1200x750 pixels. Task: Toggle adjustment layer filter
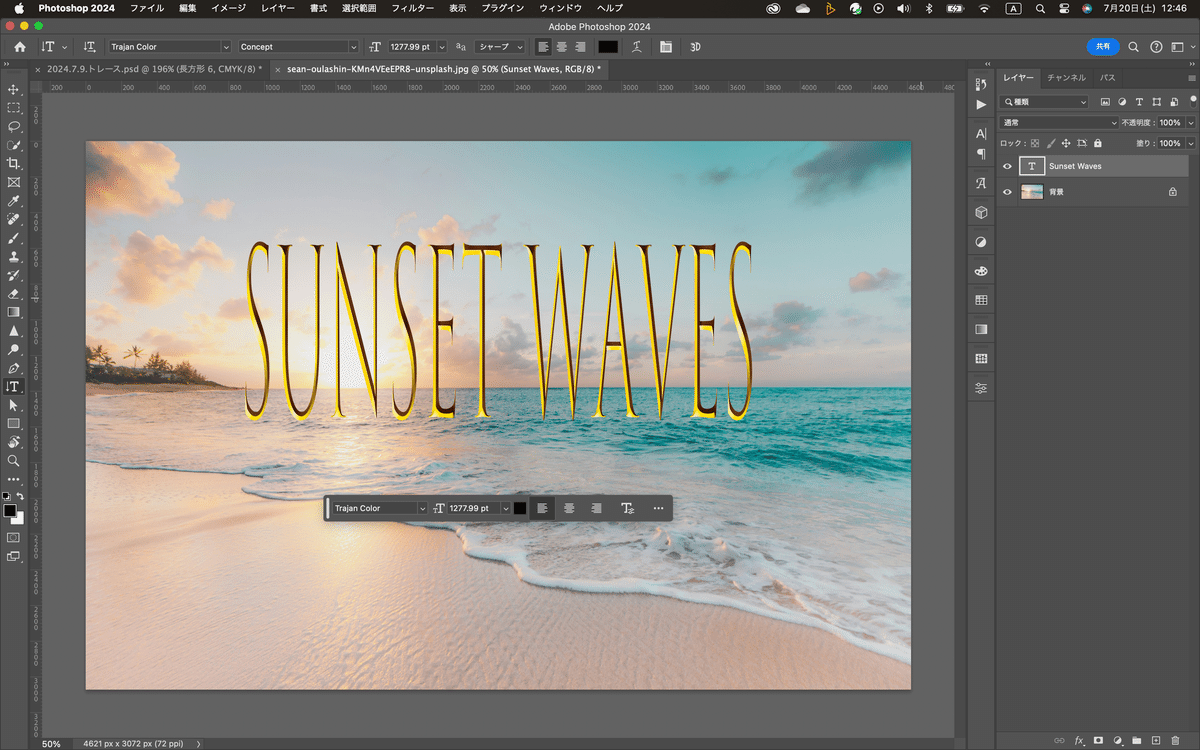click(x=1122, y=102)
